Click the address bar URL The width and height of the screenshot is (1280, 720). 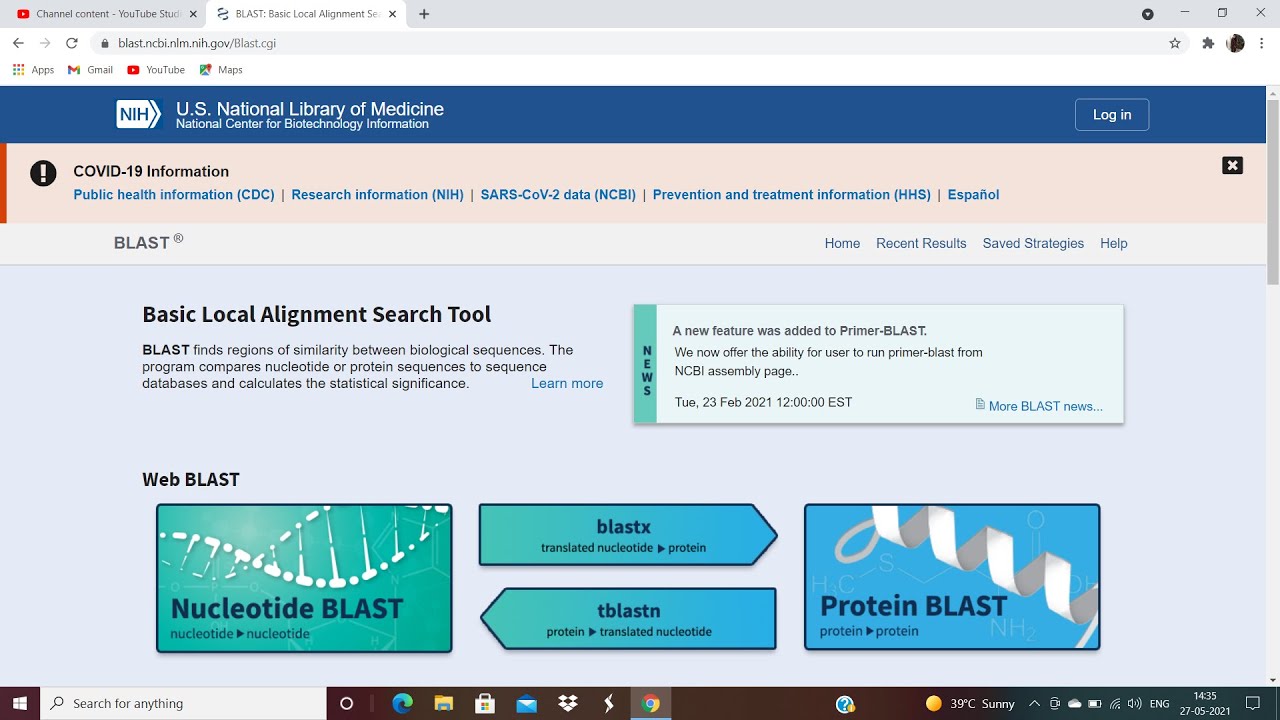(x=197, y=43)
